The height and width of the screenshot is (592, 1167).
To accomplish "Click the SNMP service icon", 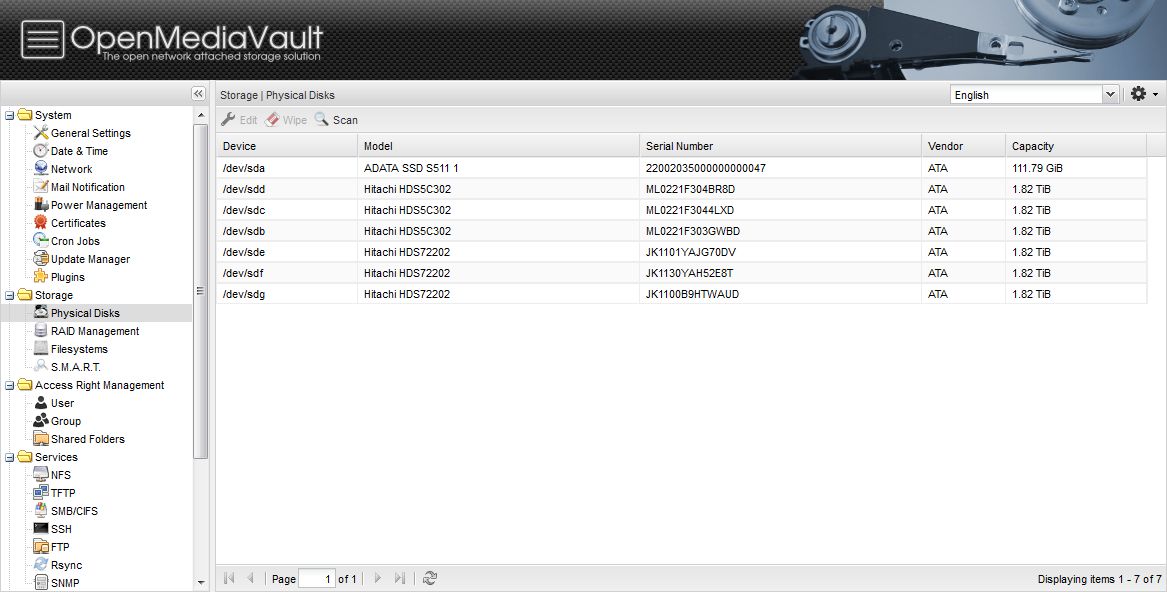I will pyautogui.click(x=41, y=582).
